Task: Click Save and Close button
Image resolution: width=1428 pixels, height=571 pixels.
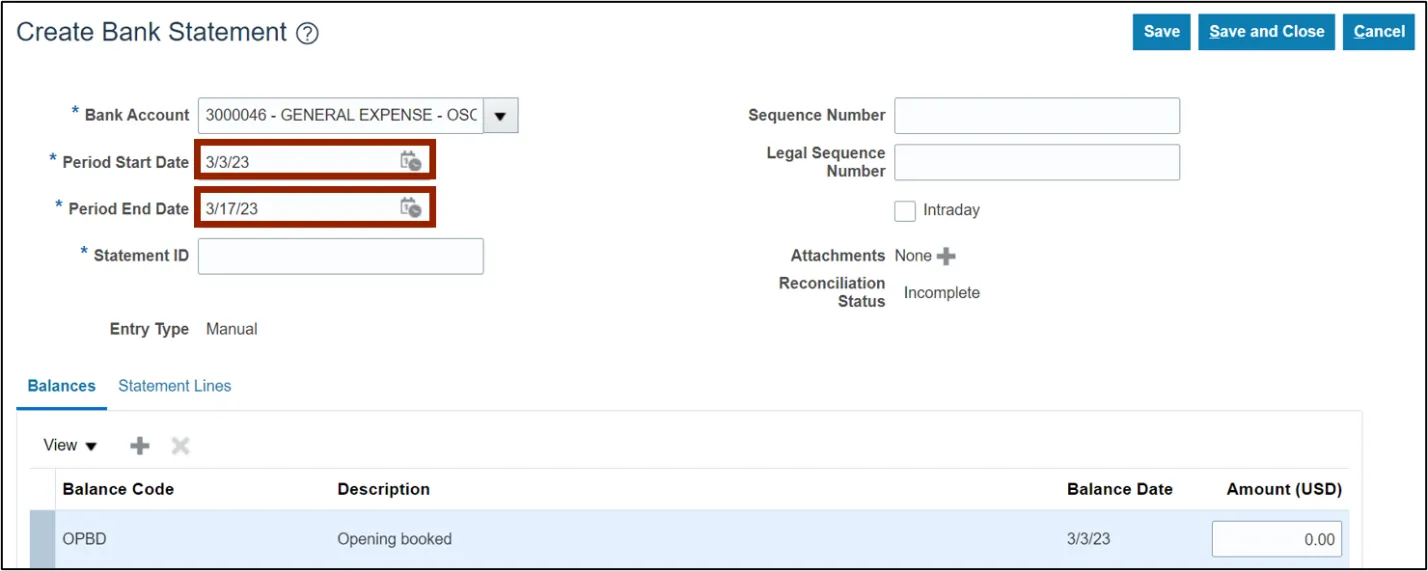Action: point(1266,32)
